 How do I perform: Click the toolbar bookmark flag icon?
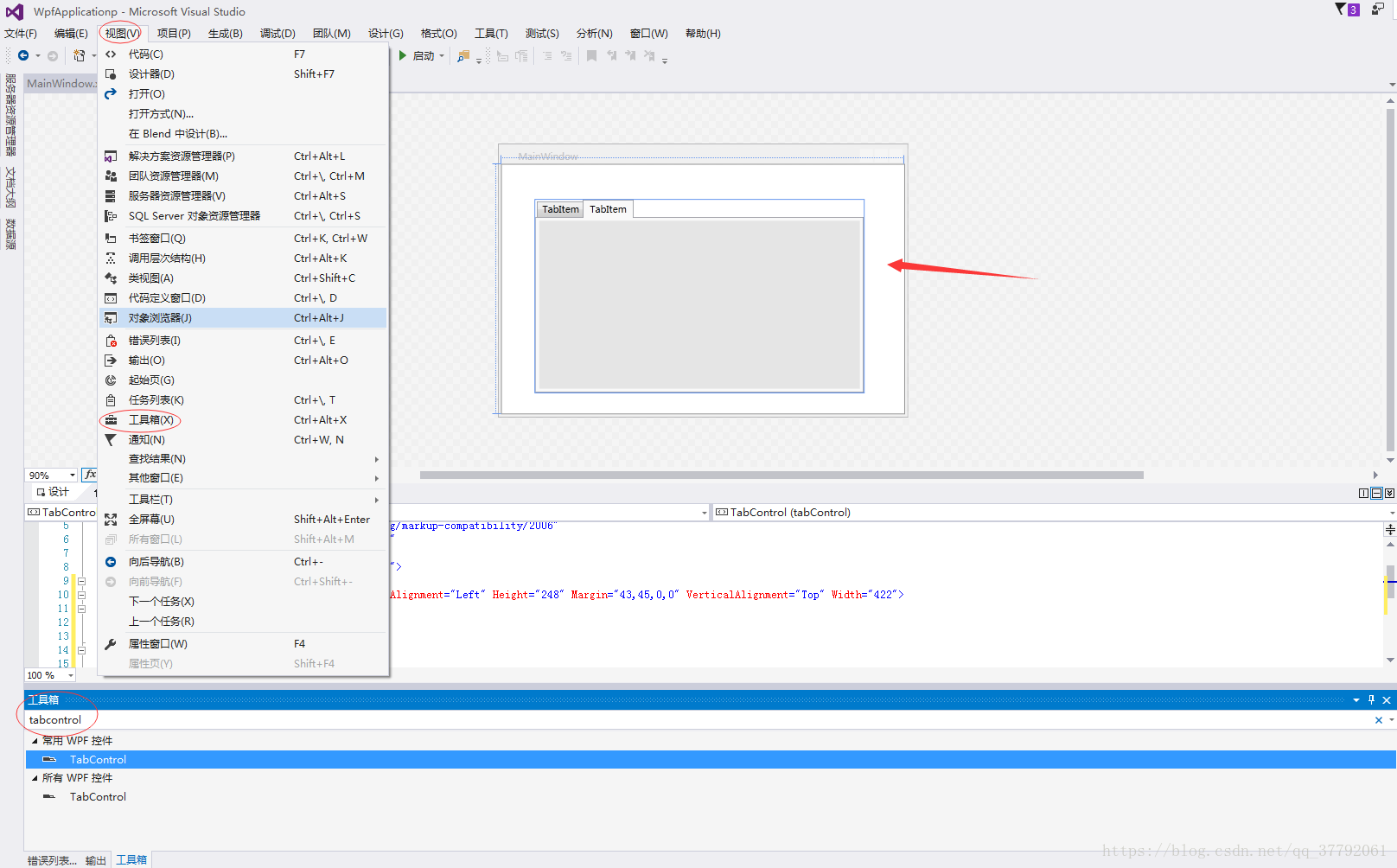click(591, 55)
